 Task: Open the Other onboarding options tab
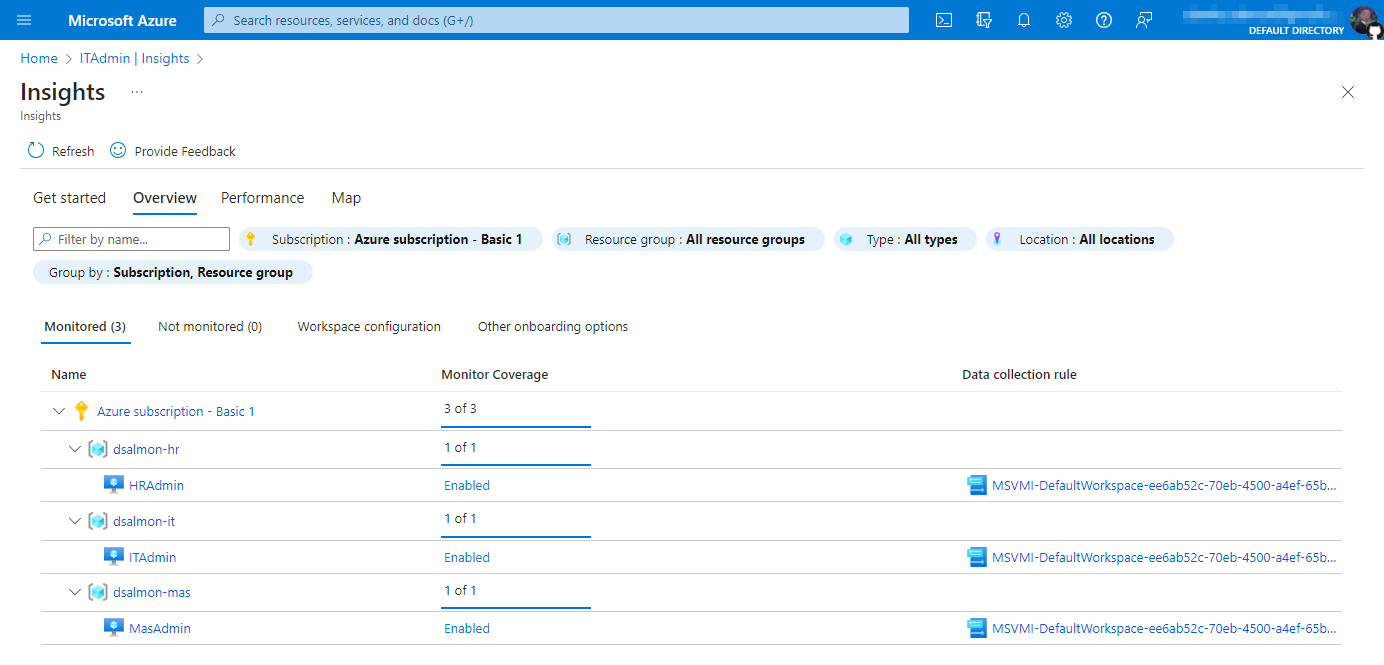click(553, 327)
